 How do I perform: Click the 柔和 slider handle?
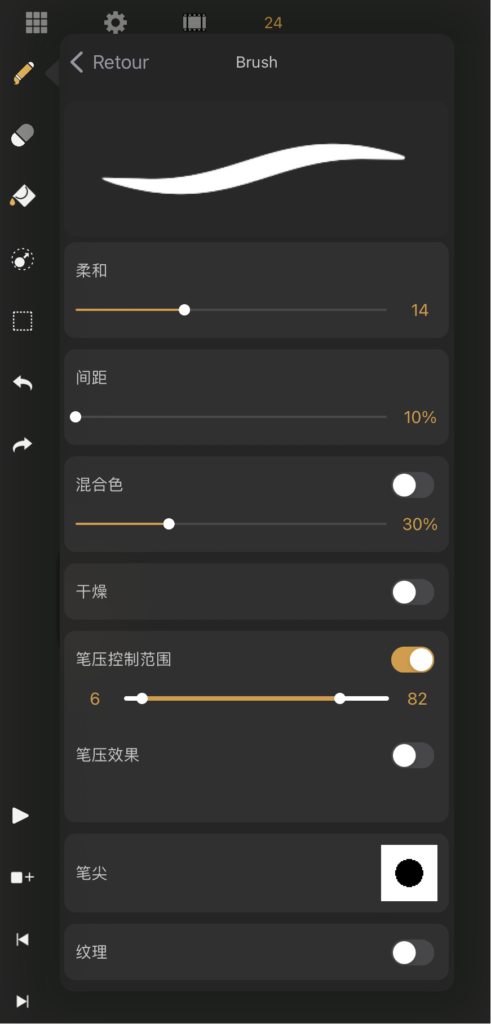click(184, 310)
